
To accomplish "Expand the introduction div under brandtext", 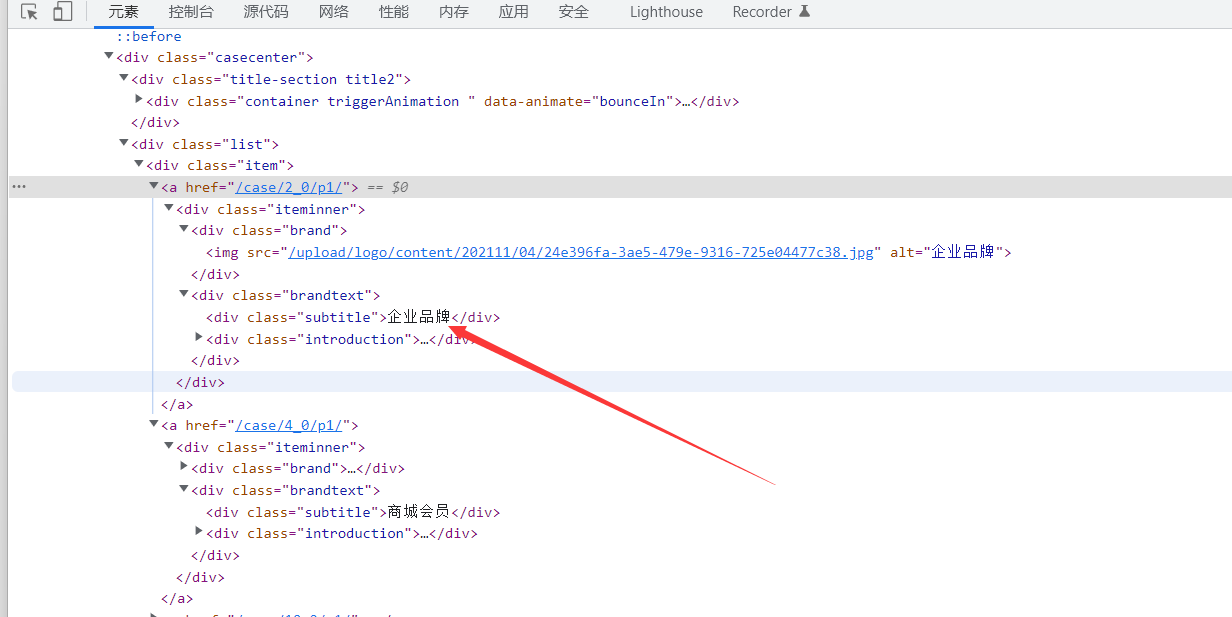I will coord(198,337).
